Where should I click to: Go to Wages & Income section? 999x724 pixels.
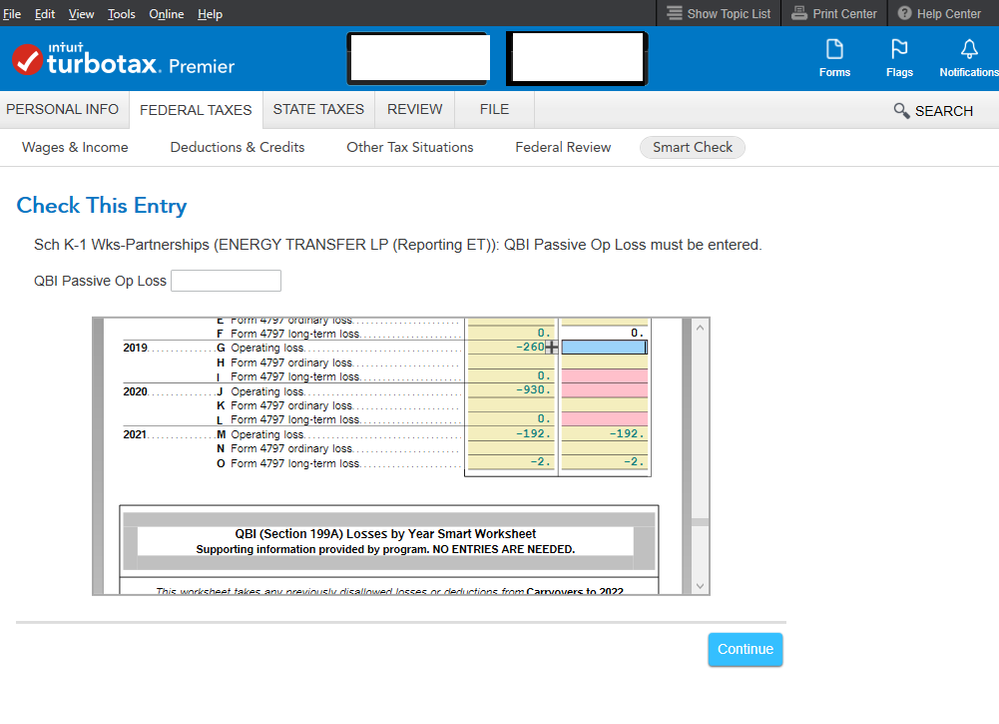click(x=75, y=147)
